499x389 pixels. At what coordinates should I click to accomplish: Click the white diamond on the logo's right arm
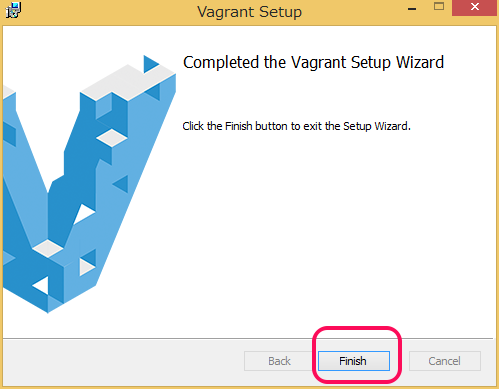click(112, 138)
